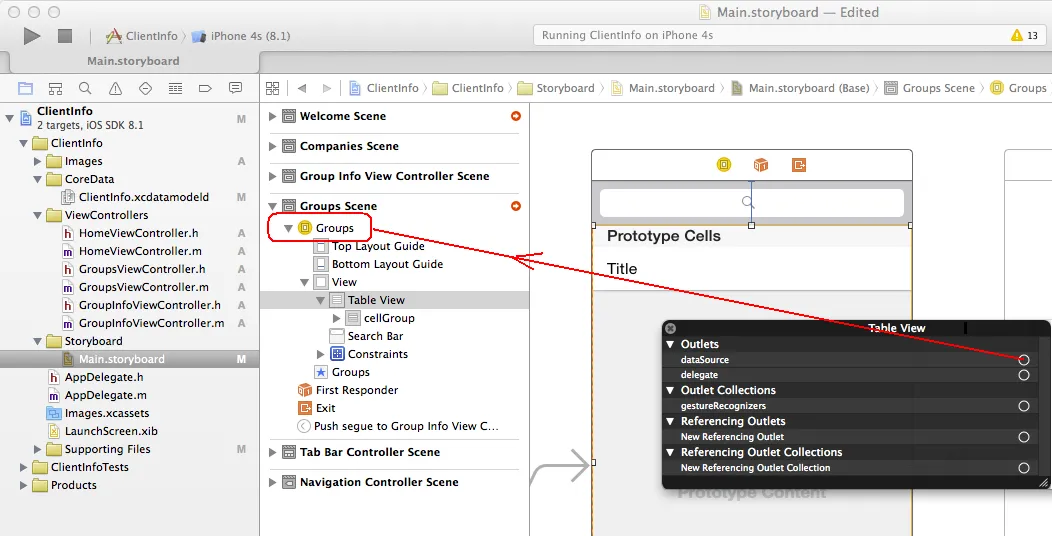Select Top Layout Guide in outline

coord(370,246)
